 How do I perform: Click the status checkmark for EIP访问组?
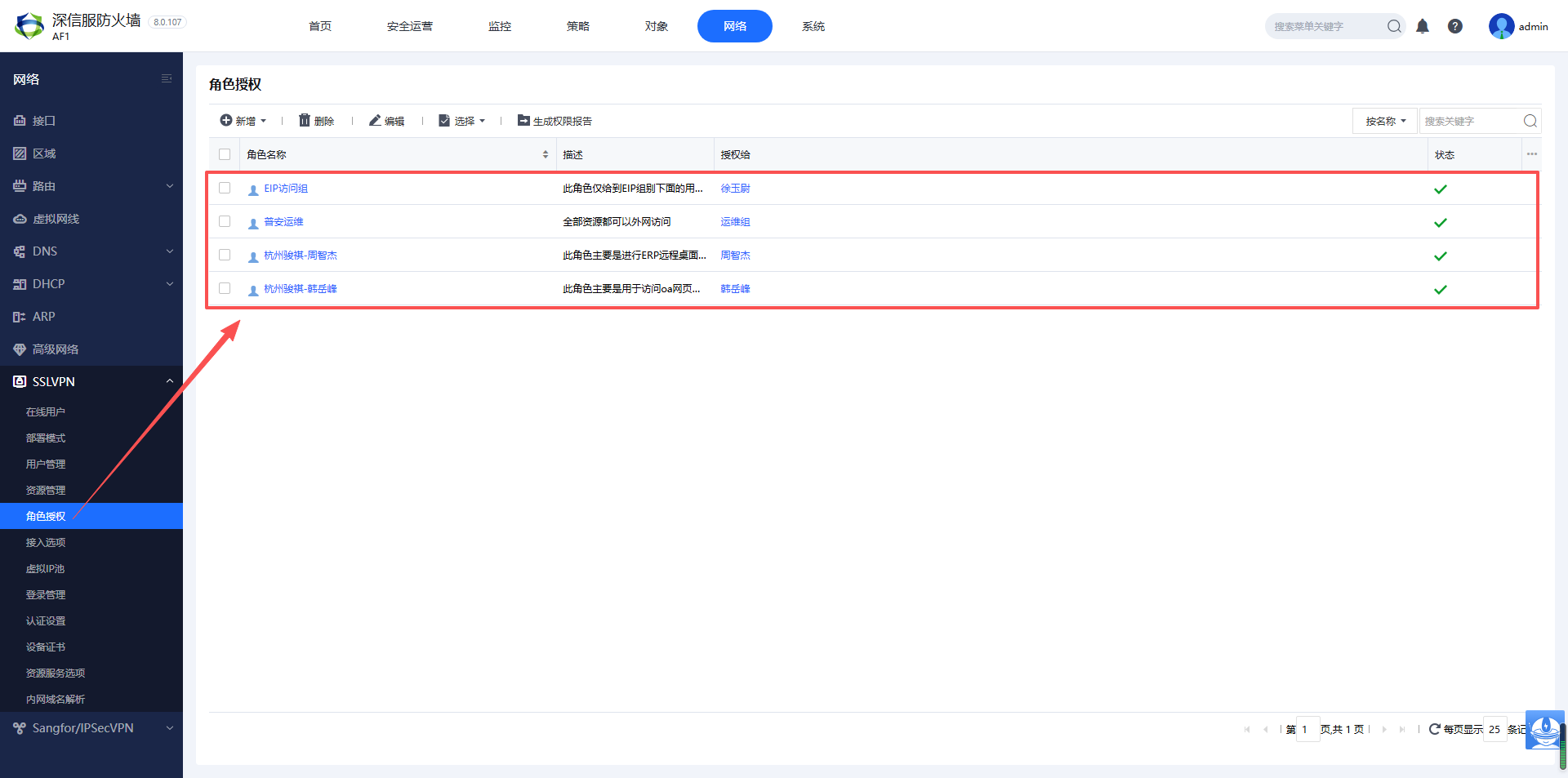[x=1441, y=189]
